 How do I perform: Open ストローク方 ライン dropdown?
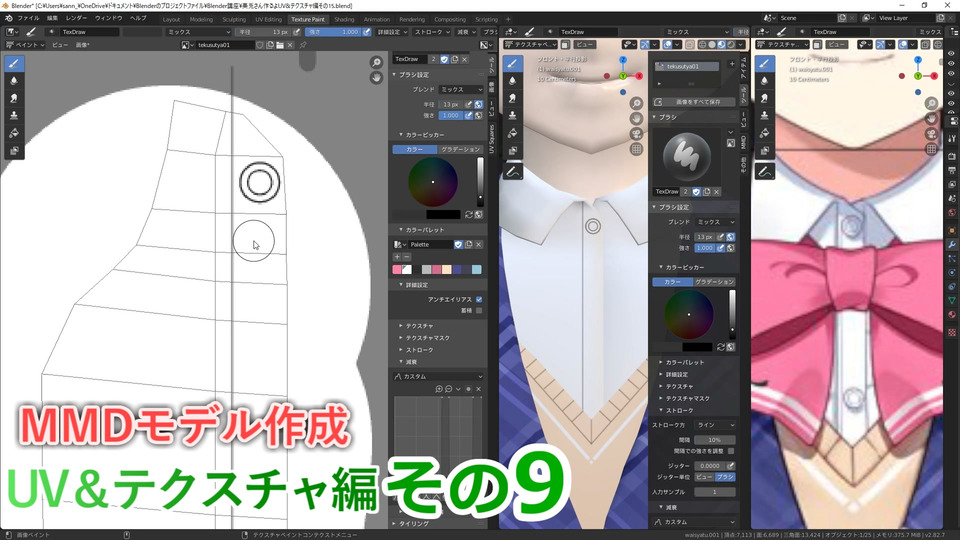(715, 425)
